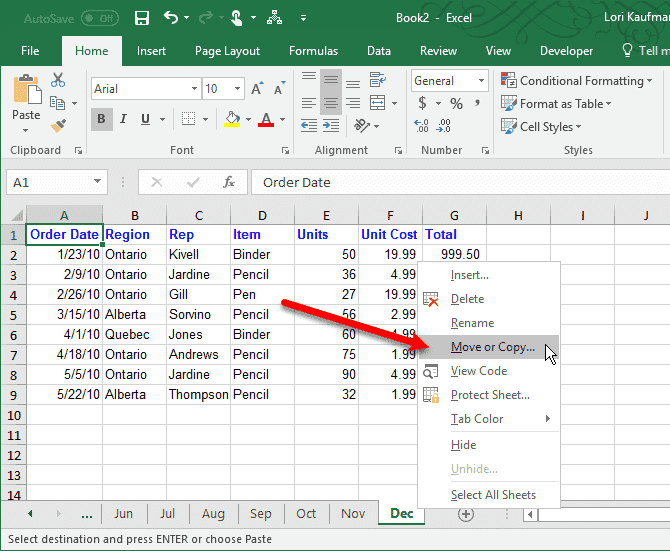Open the Cell Styles dropdown
Image resolution: width=670 pixels, height=551 pixels.
[549, 127]
